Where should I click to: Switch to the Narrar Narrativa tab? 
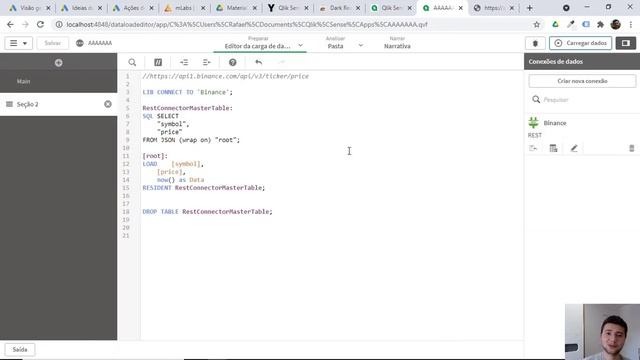397,43
